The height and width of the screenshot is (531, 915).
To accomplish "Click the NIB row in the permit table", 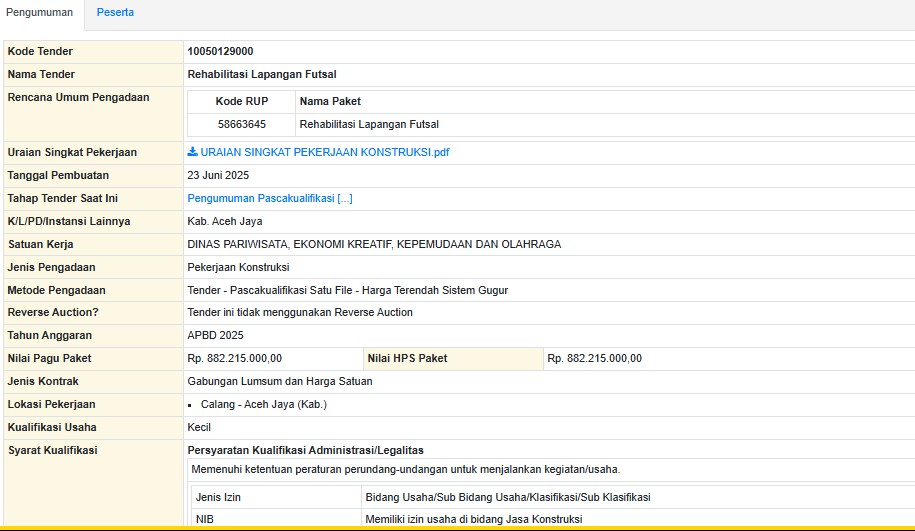I will [205, 519].
